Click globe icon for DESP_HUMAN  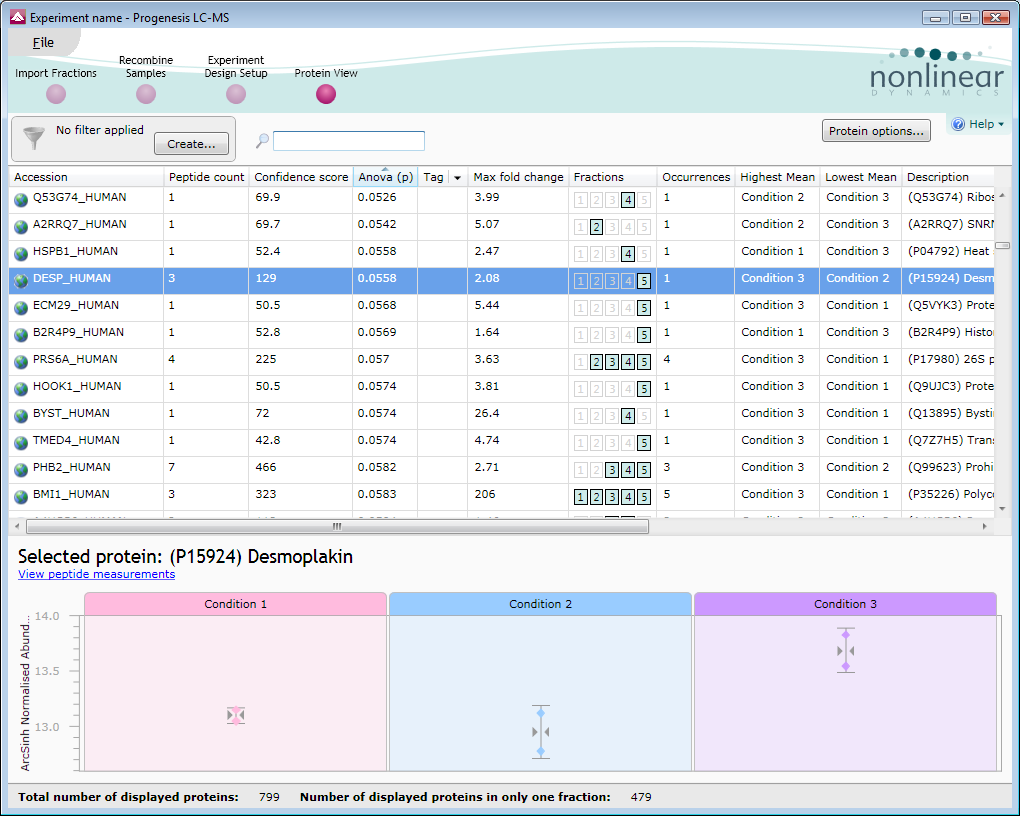point(21,280)
